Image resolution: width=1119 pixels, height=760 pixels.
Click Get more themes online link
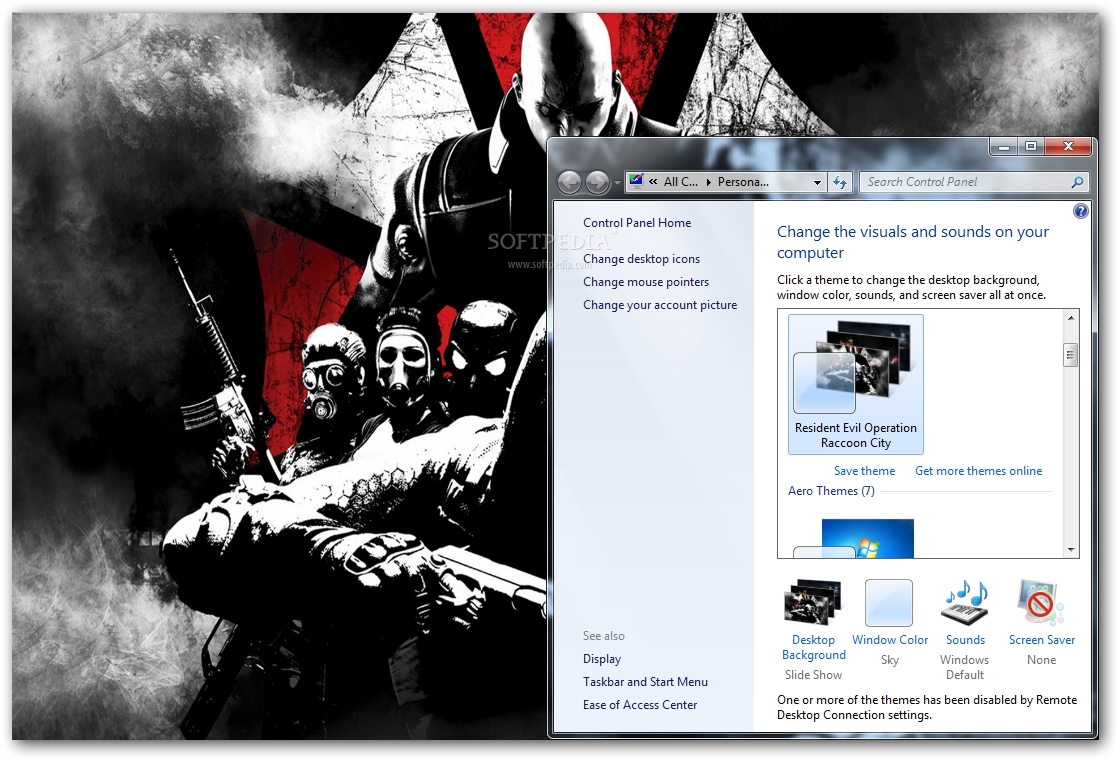978,471
